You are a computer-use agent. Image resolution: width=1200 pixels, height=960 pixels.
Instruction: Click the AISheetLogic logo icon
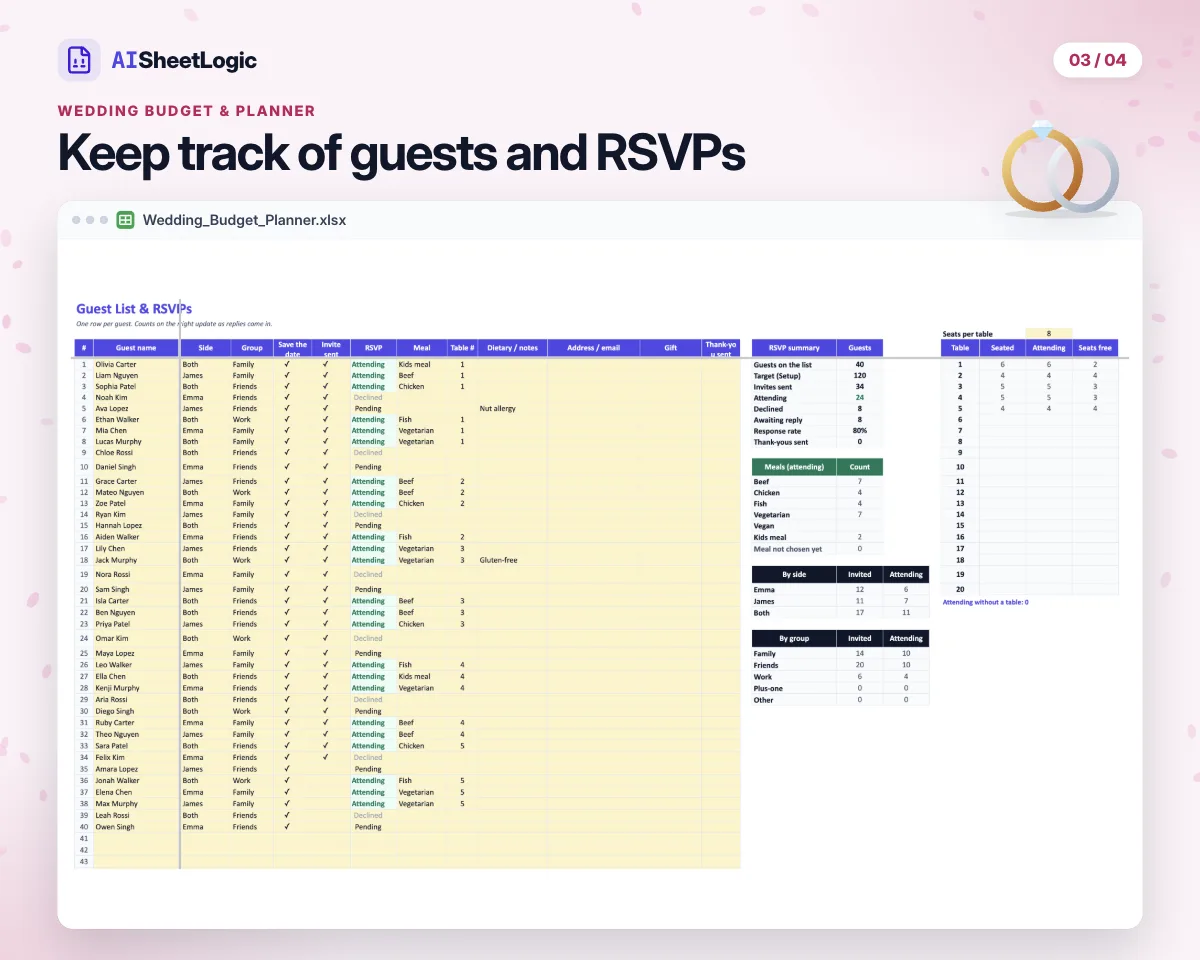tap(79, 60)
